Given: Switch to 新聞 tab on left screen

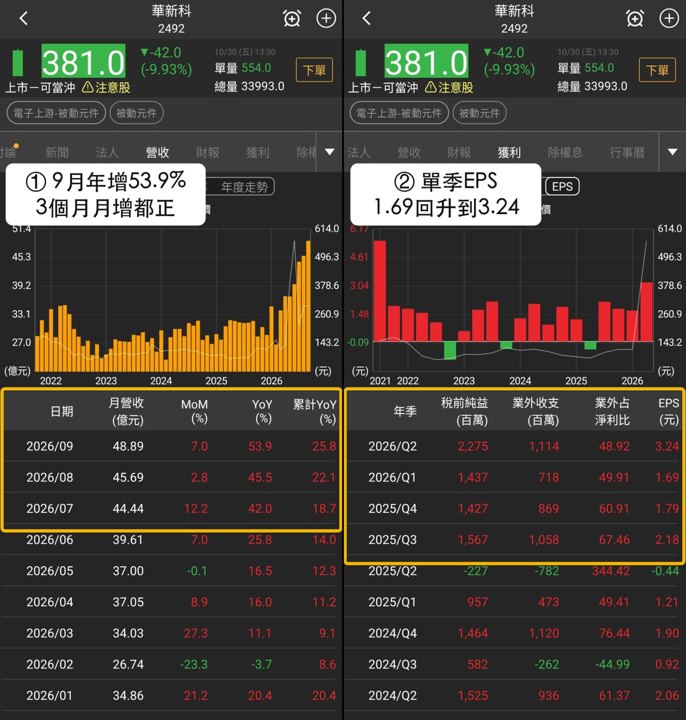Looking at the screenshot, I should (x=57, y=152).
